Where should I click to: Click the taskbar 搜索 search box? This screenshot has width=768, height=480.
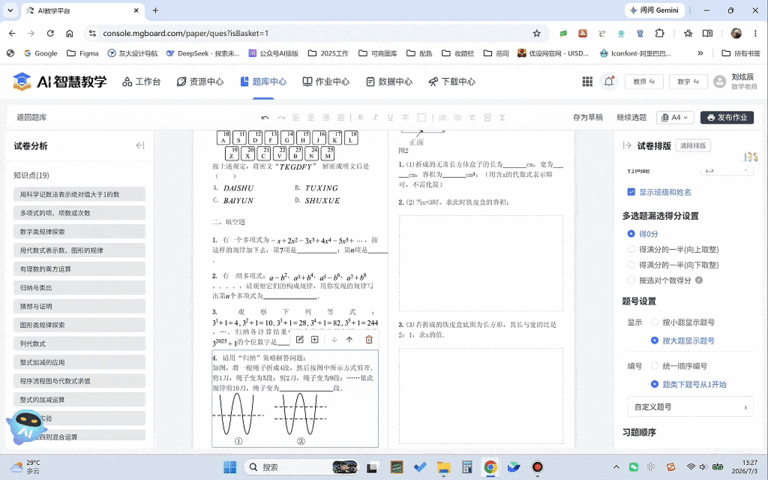(x=301, y=467)
